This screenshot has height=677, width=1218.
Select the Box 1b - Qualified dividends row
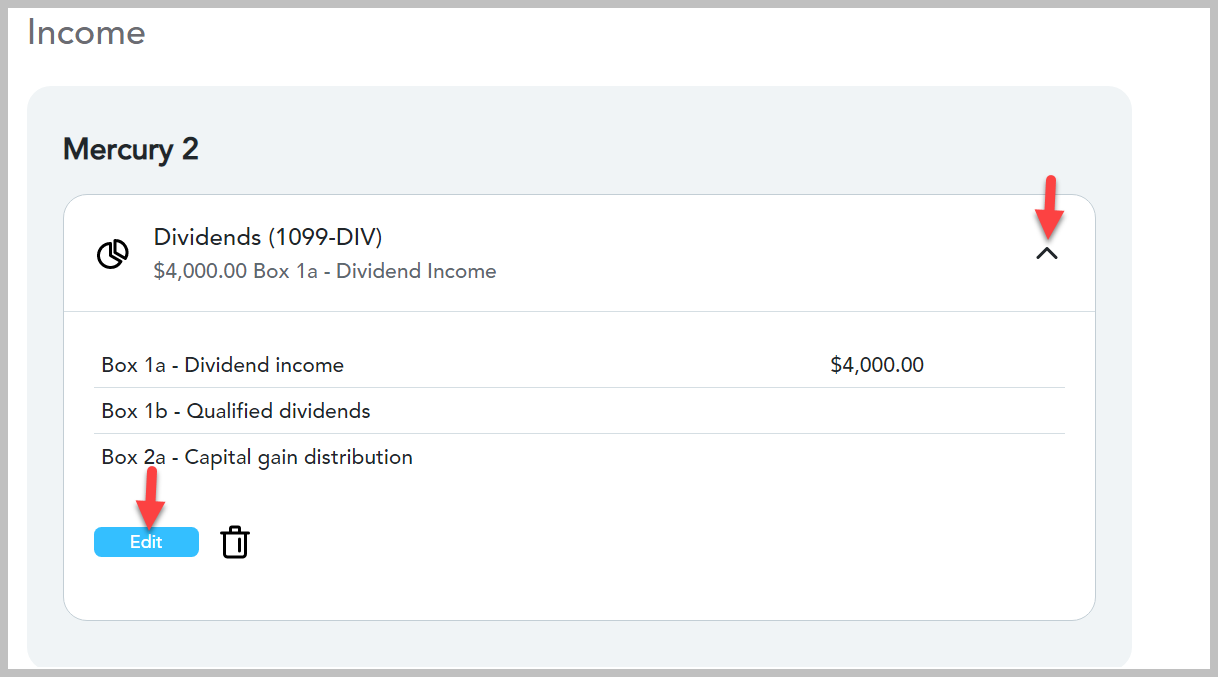579,411
